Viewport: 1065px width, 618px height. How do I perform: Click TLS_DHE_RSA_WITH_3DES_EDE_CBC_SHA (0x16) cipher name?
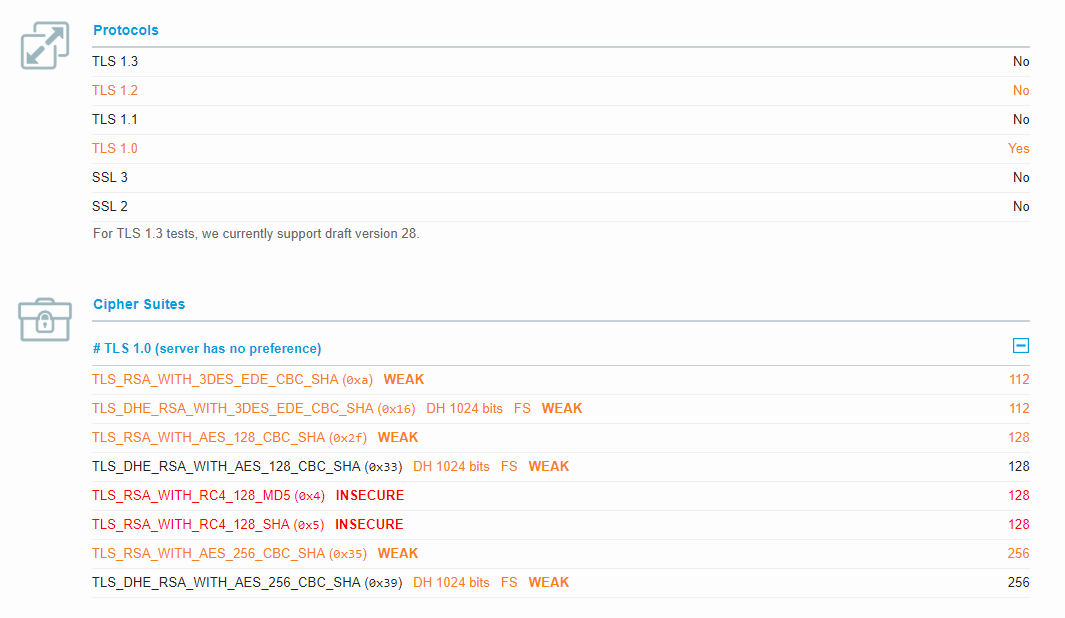[253, 409]
